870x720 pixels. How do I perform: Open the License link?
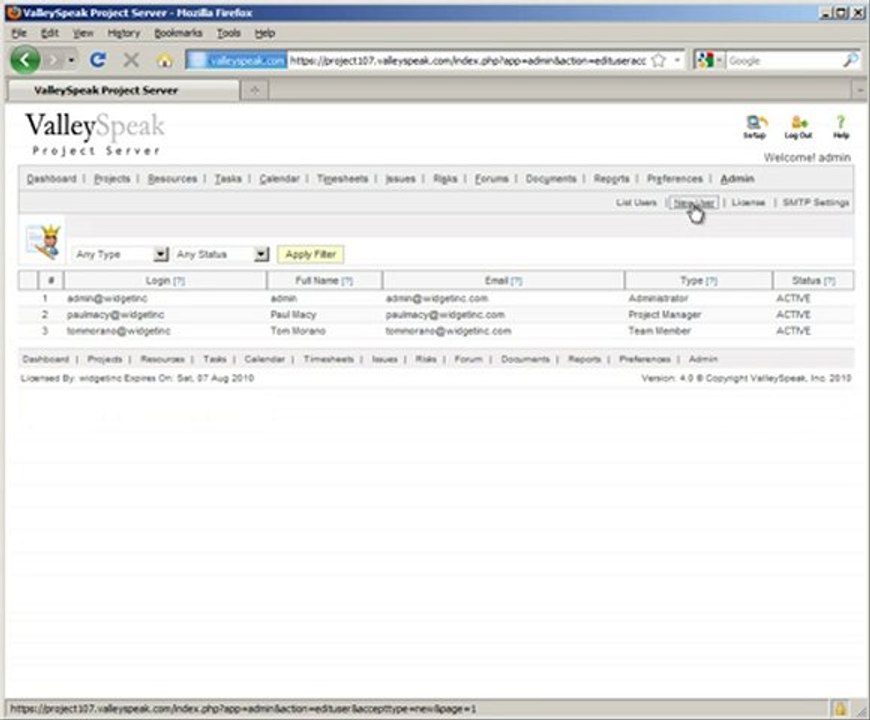[748, 202]
